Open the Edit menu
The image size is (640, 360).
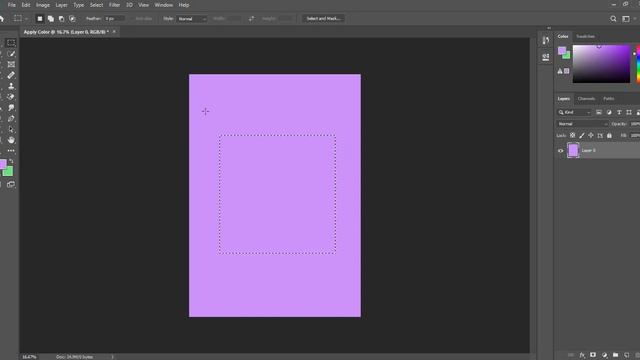[26, 5]
